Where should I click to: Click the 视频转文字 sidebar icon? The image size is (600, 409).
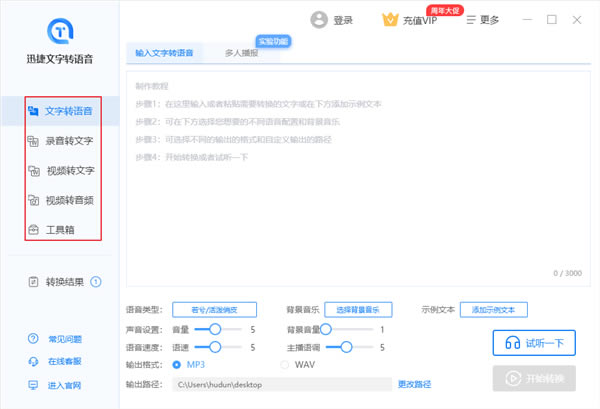34,171
